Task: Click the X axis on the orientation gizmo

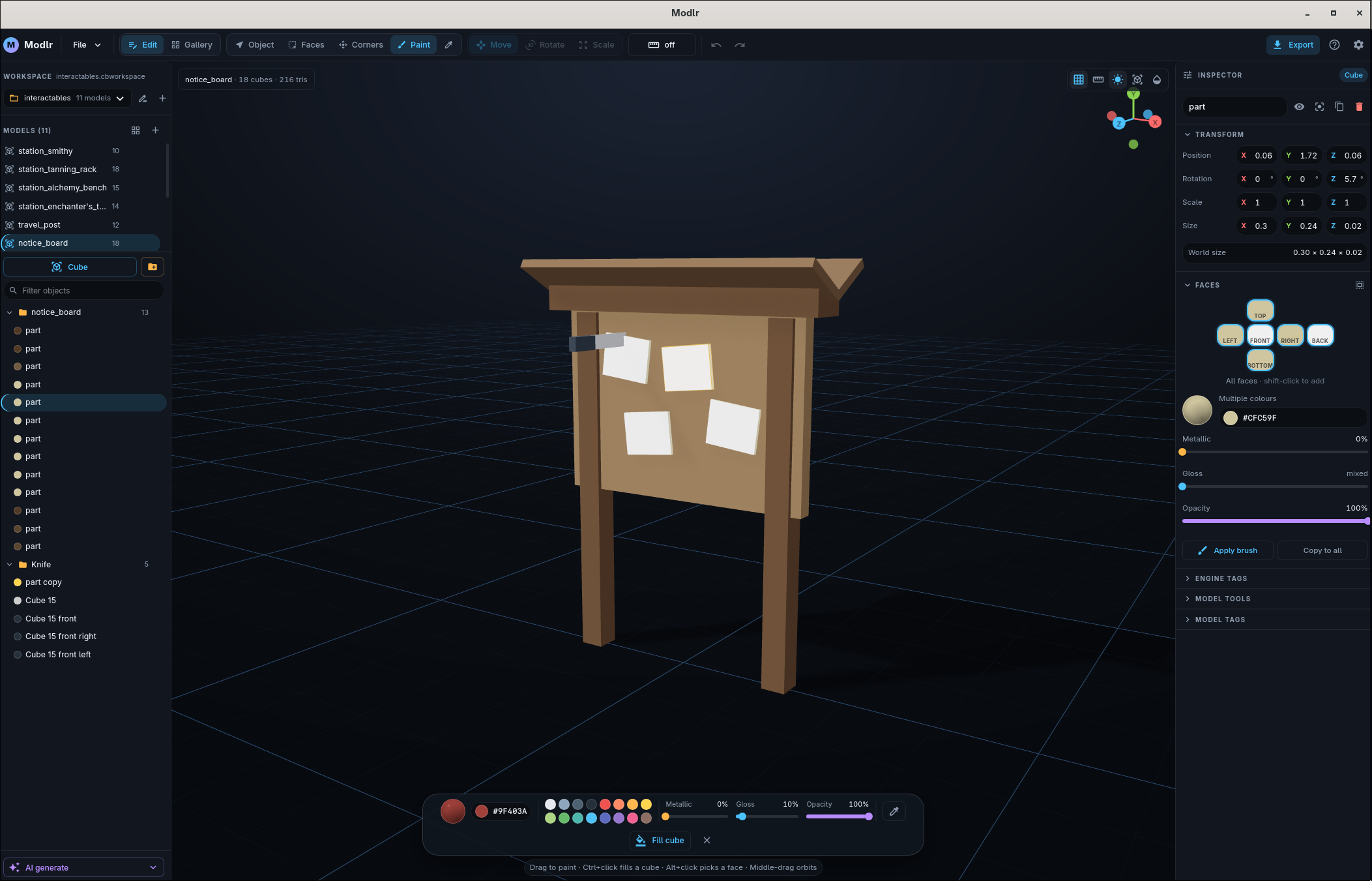Action: (1155, 122)
